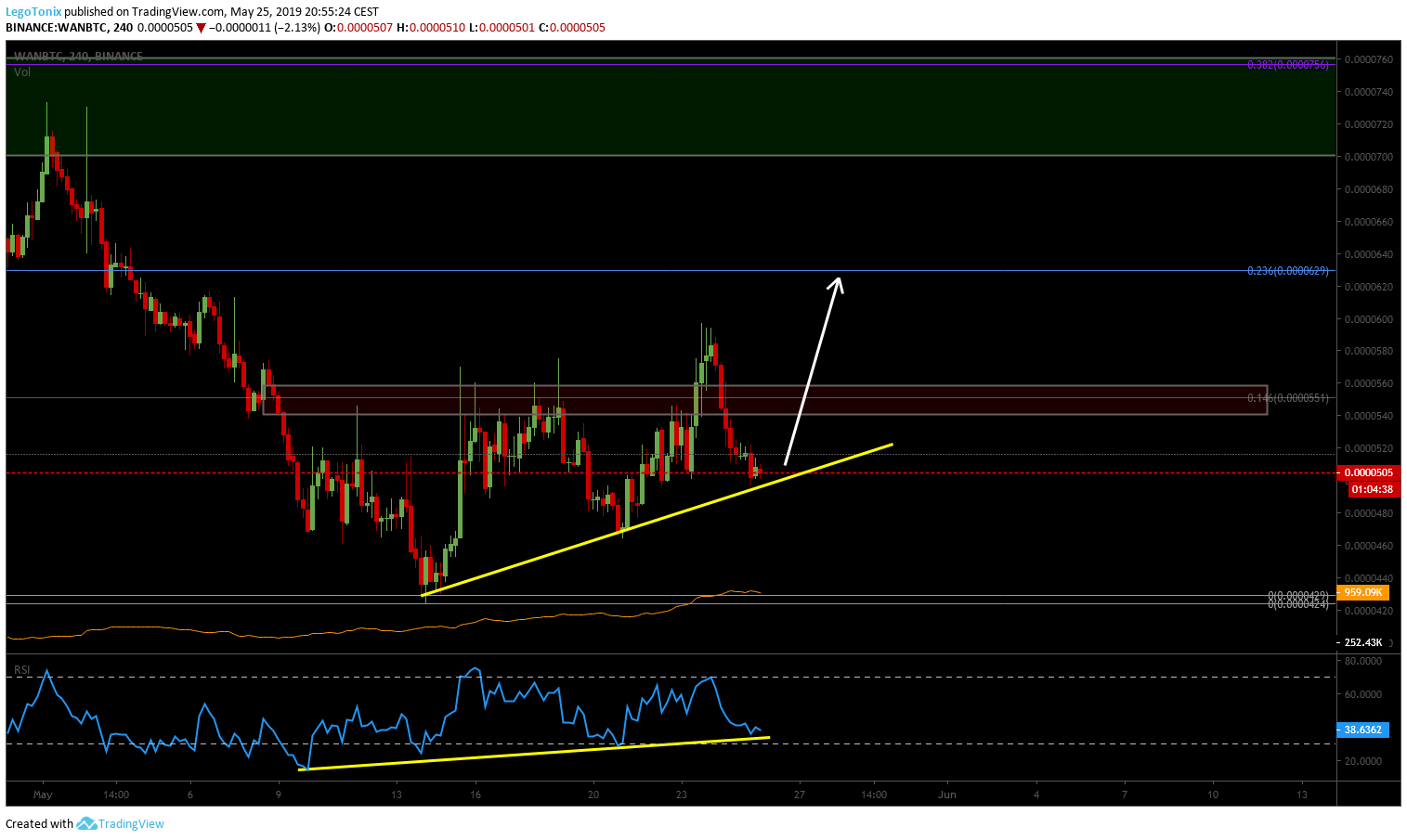The image size is (1407, 840).
Task: Click the orange volume value 959.09K
Action: [1363, 592]
